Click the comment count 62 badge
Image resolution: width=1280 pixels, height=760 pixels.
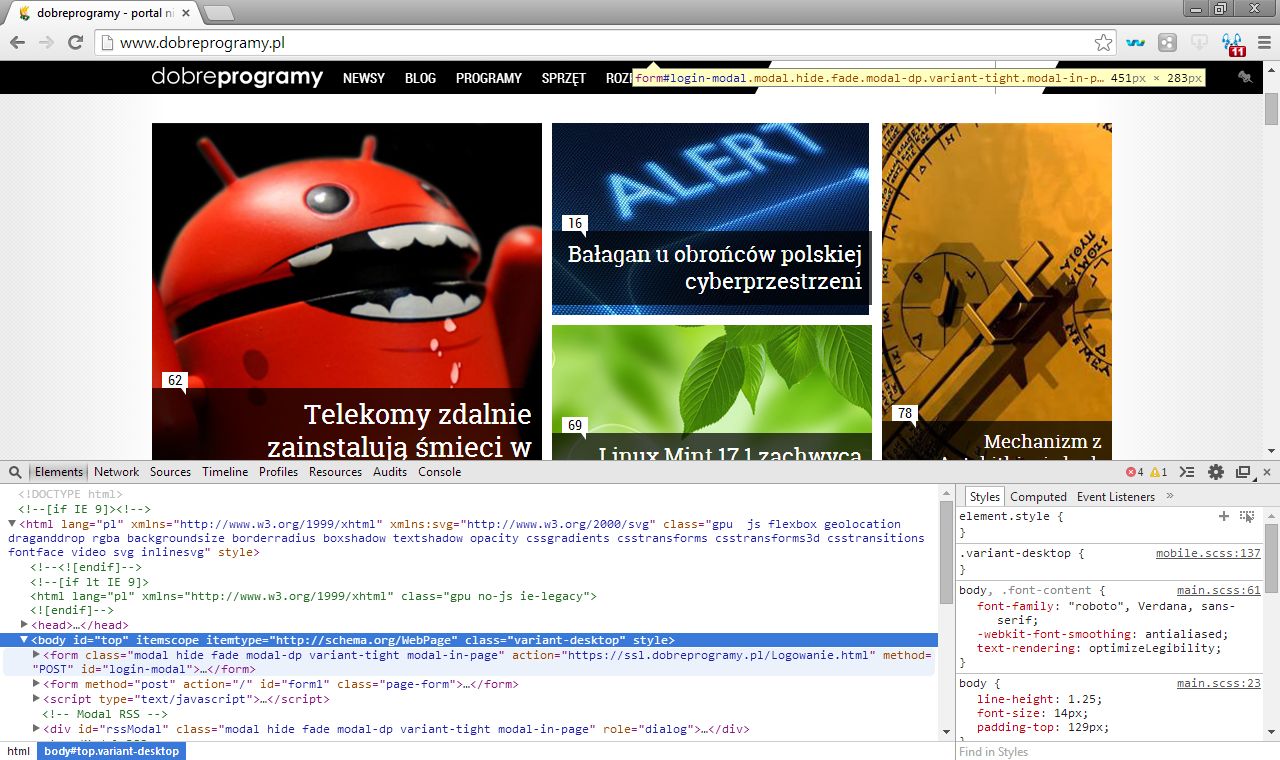click(175, 380)
